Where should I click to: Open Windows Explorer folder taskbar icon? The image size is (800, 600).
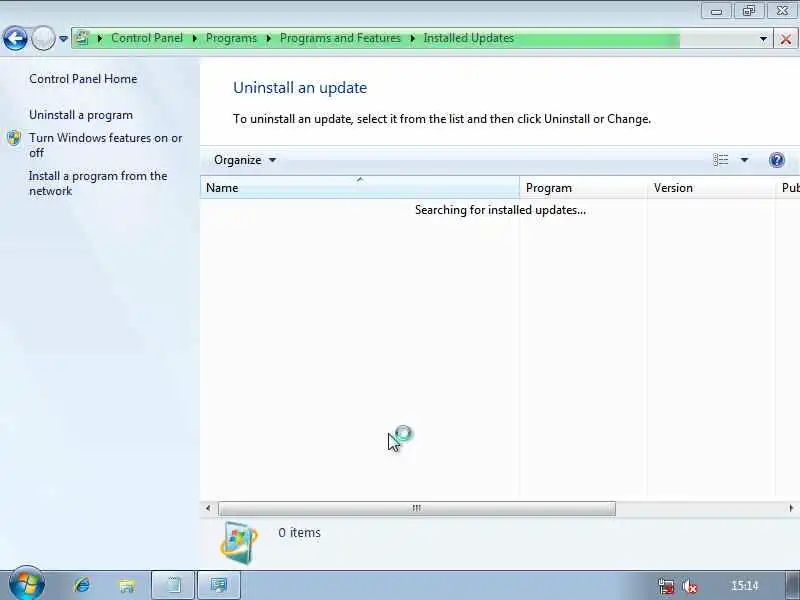tap(127, 585)
